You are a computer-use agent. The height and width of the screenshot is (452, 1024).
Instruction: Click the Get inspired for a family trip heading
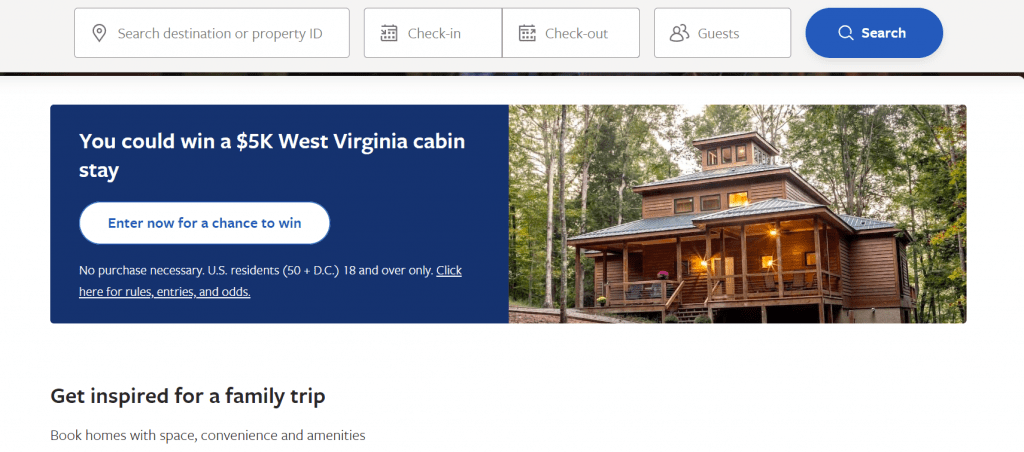(188, 396)
